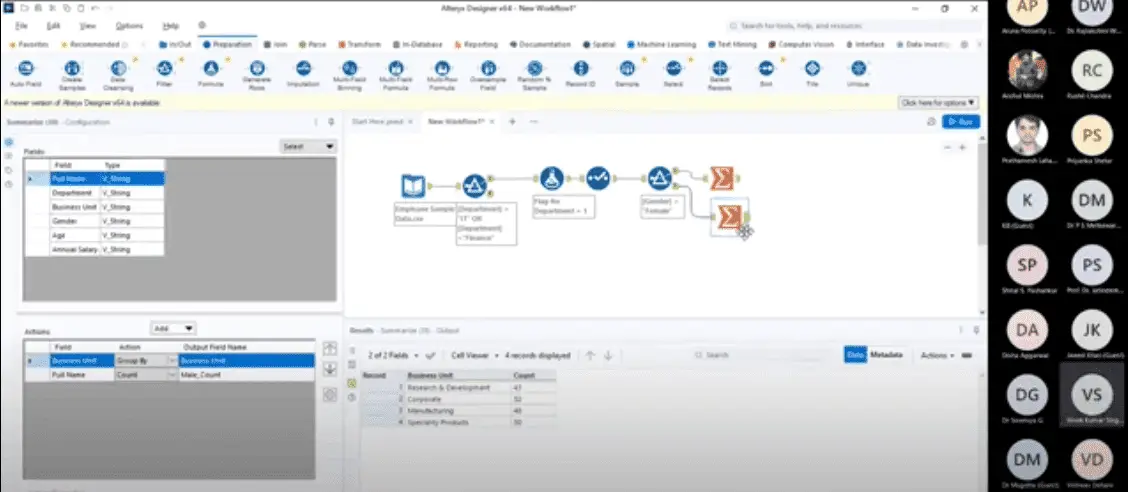
Task: Click the Formula node labeled Flag for Department
Action: point(552,178)
